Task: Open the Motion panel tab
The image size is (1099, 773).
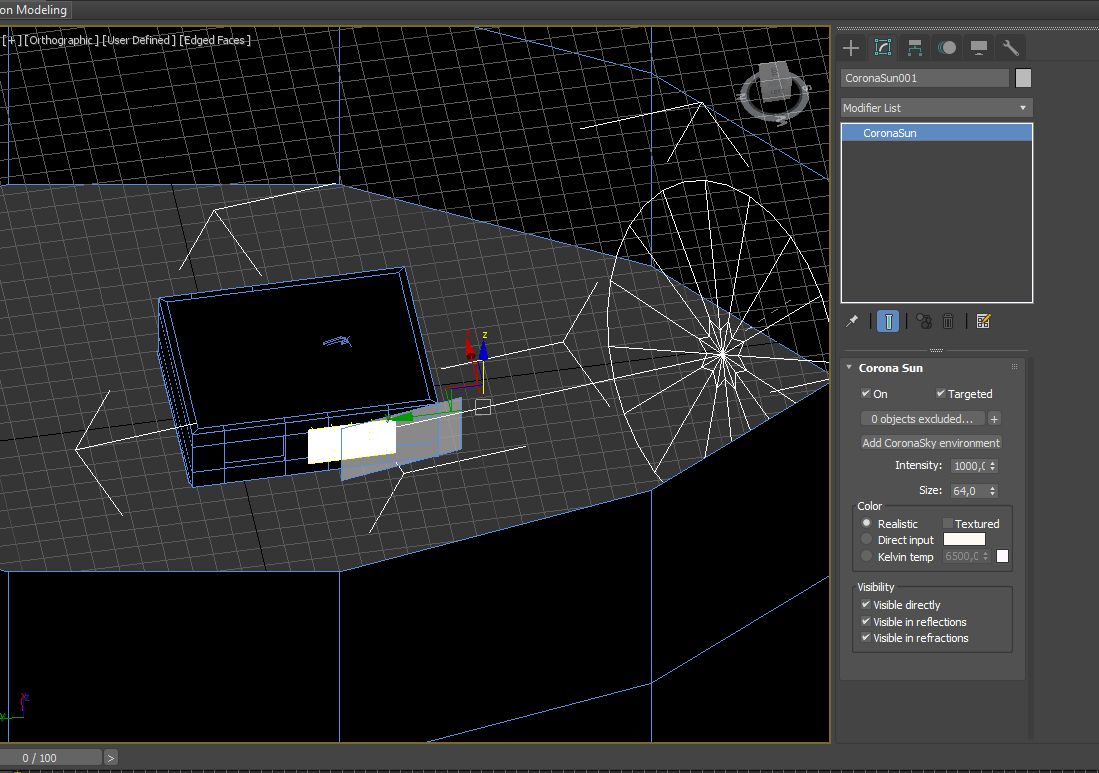Action: pyautogui.click(x=947, y=48)
